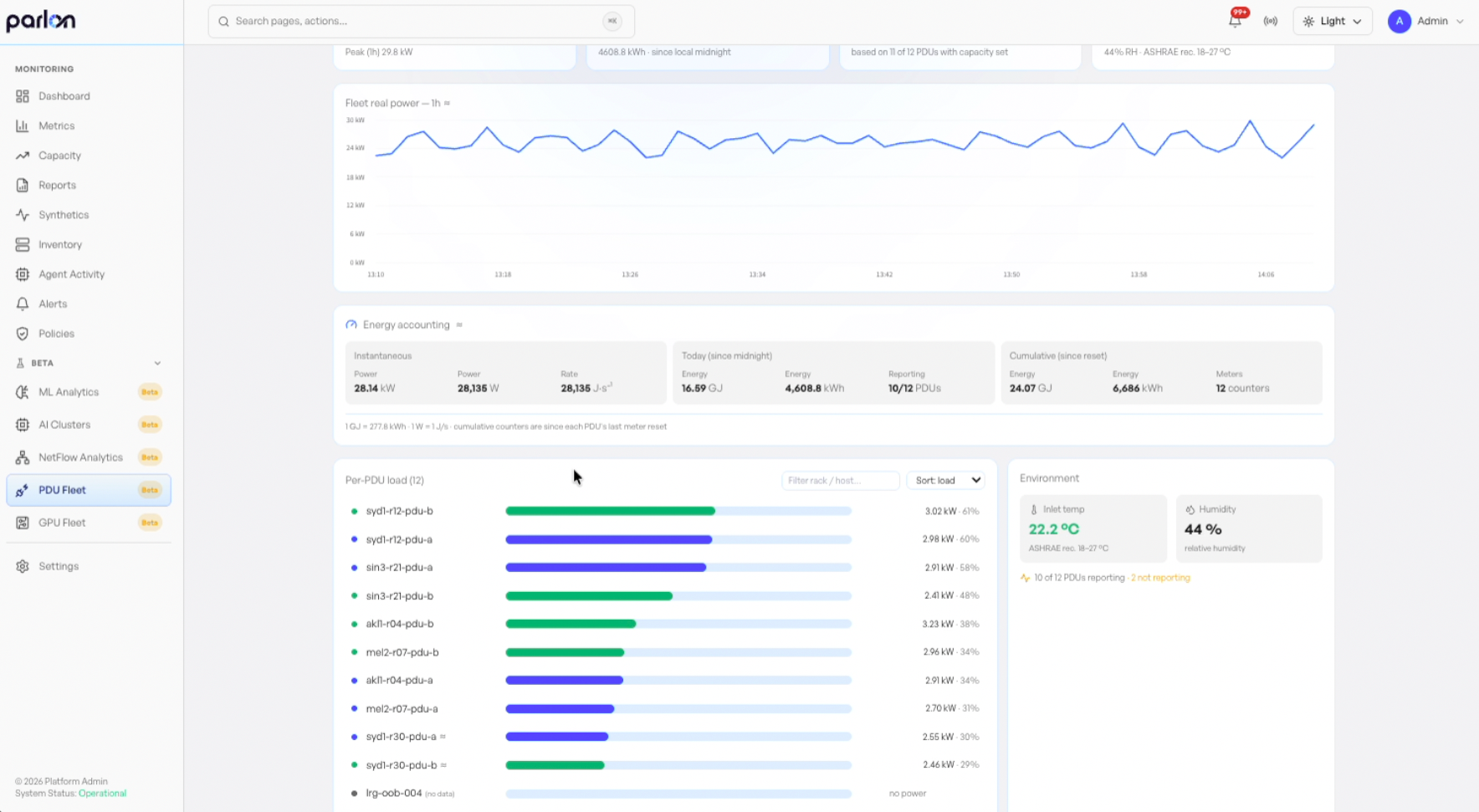This screenshot has height=812, width=1479.
Task: Select the sin3-r21-pdu-b row name
Action: (x=399, y=596)
